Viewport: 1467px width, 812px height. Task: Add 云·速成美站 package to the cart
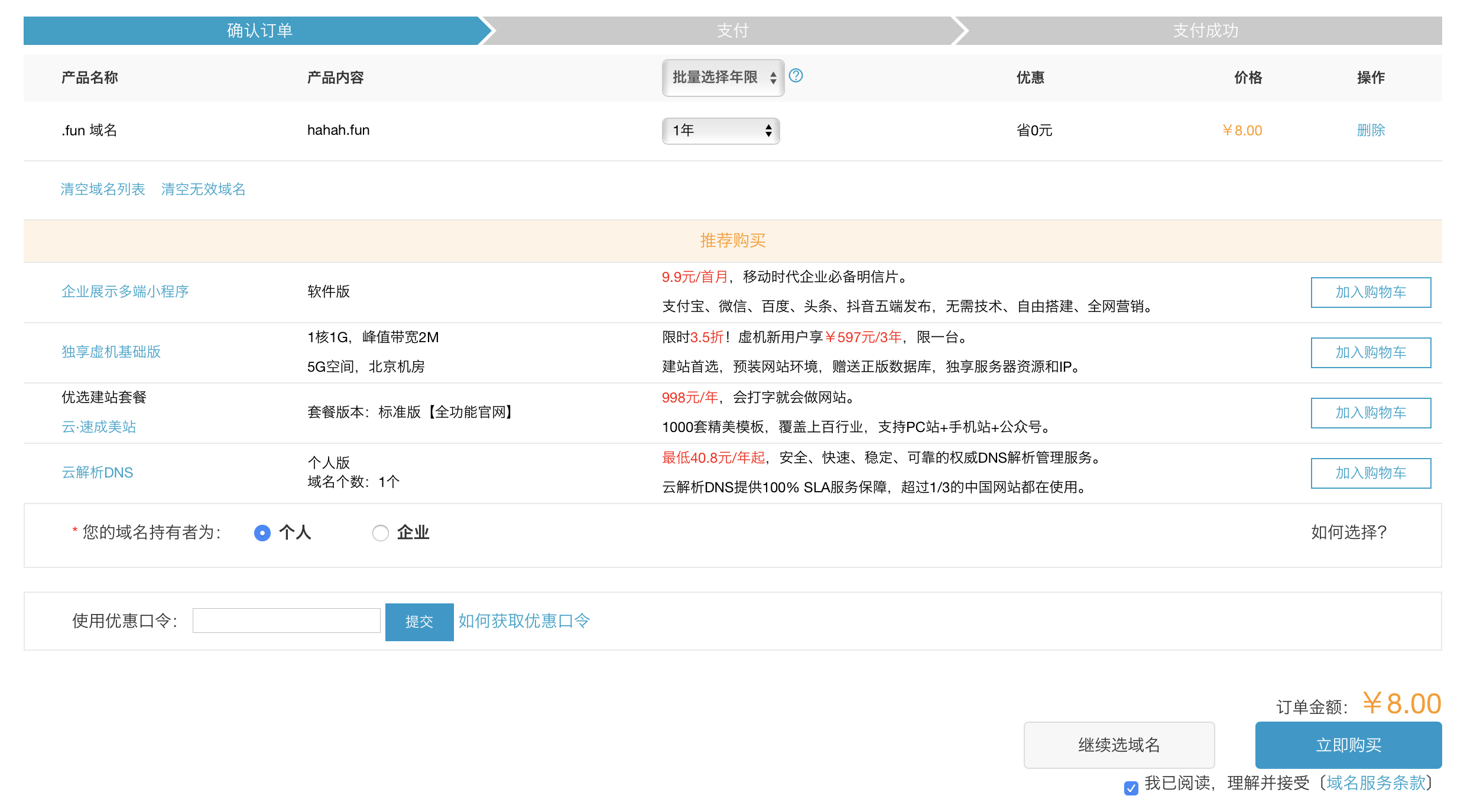[x=1371, y=413]
